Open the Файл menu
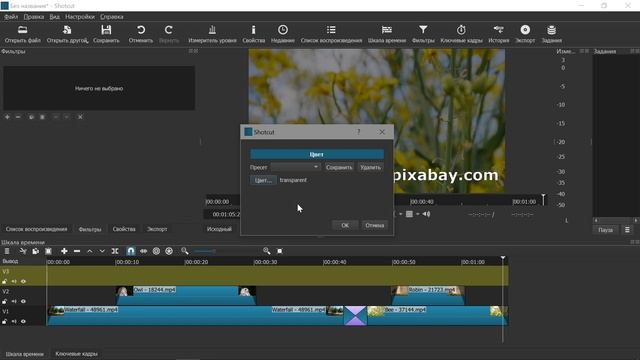Screen dimensions: 640x360 pyautogui.click(x=11, y=17)
